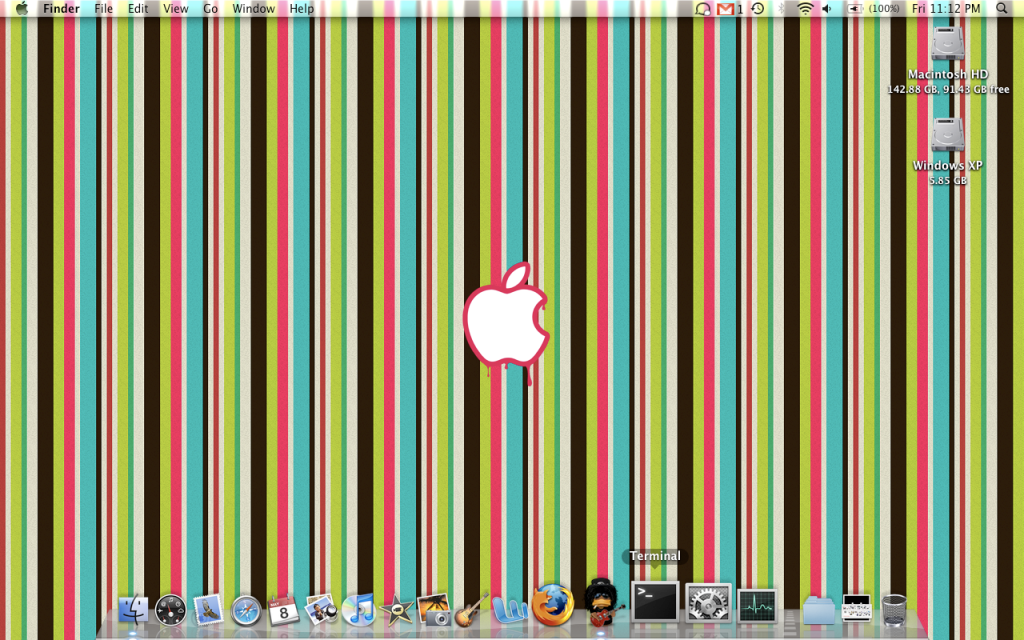Open the Window menu
Viewport: 1024px width, 640px height.
pos(253,9)
